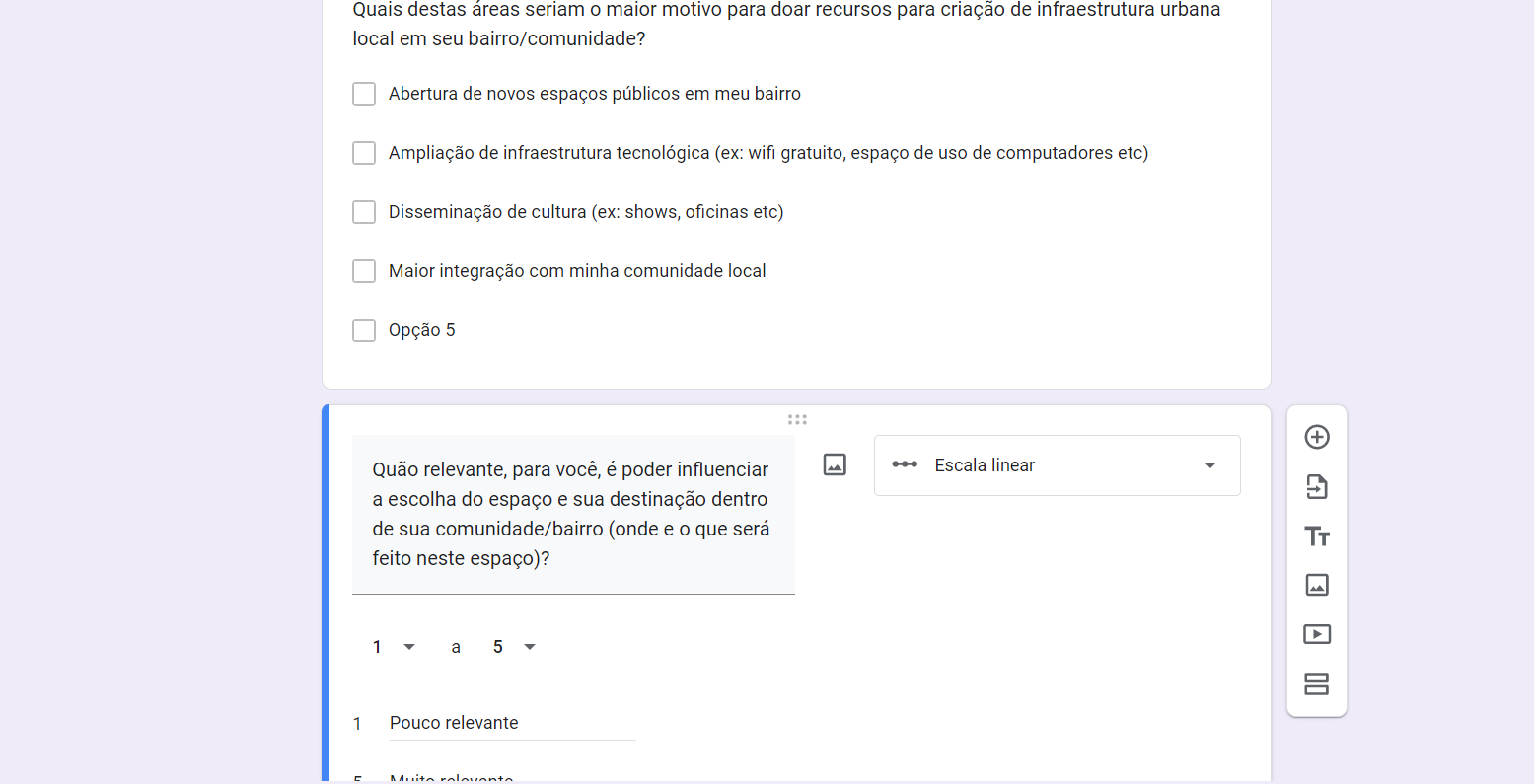Check 'Abertura de novos espaços públicos em meu bairro'
The width and height of the screenshot is (1534, 784).
point(364,94)
